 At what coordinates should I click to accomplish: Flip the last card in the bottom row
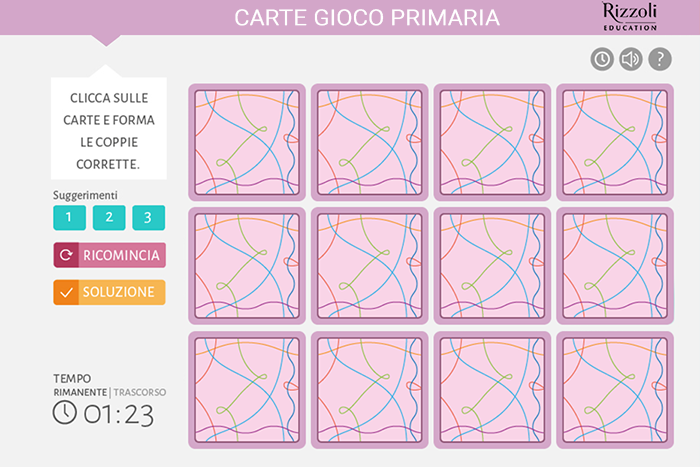pos(615,390)
